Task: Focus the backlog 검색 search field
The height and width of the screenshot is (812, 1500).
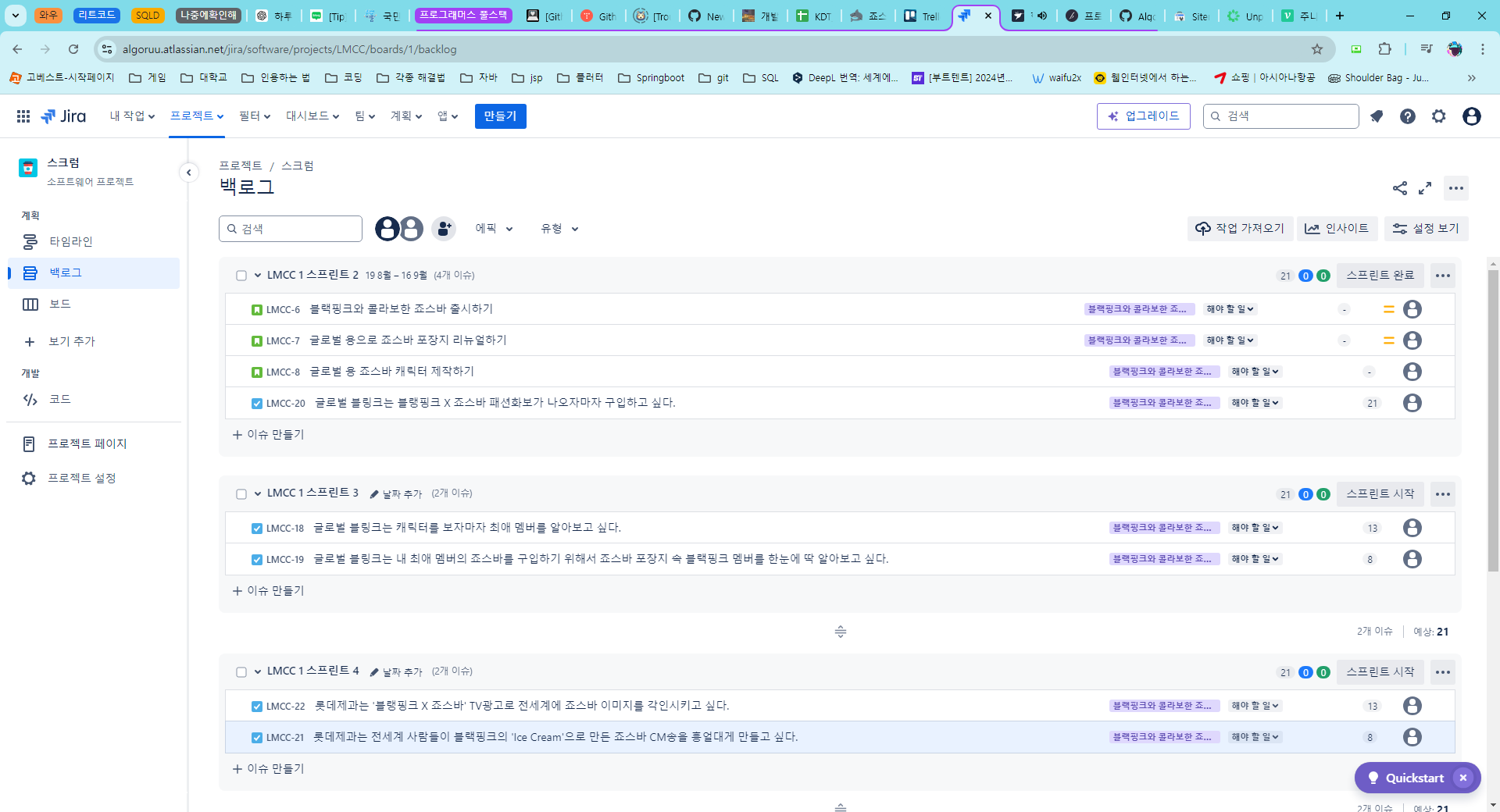Action: coord(291,229)
